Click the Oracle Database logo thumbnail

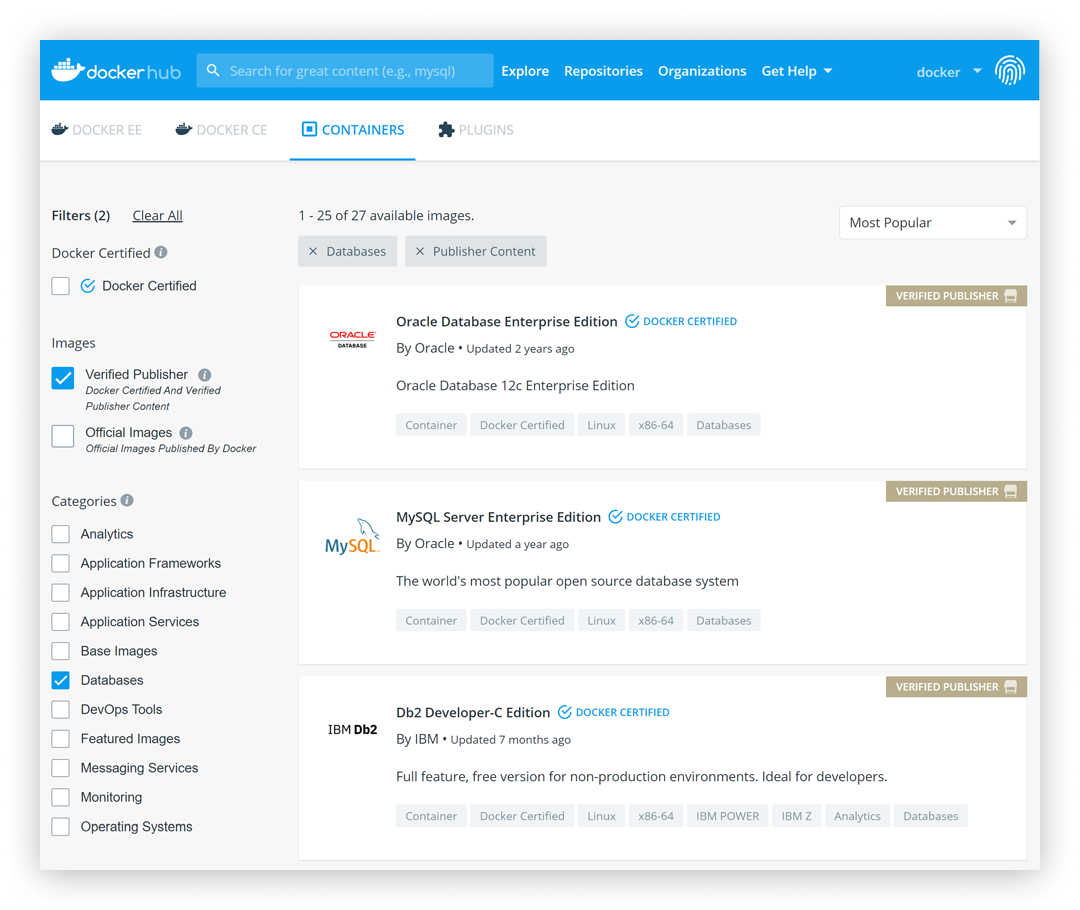pos(352,339)
